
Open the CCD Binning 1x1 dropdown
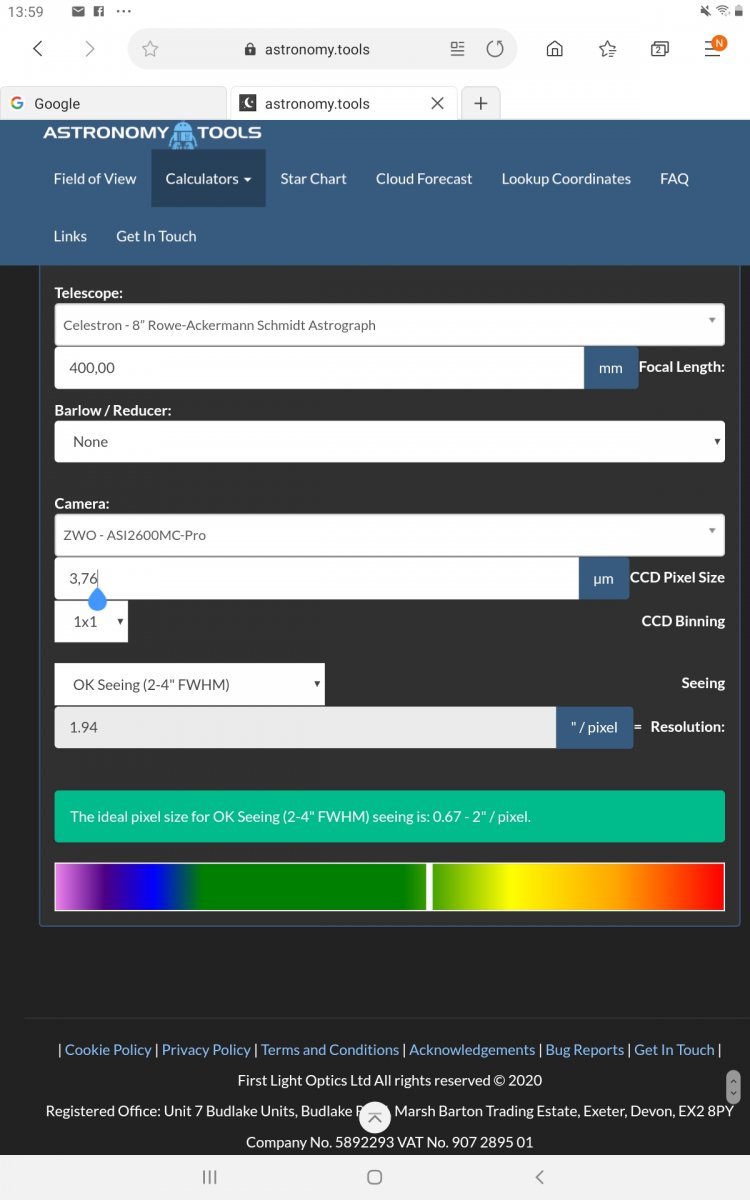91,621
